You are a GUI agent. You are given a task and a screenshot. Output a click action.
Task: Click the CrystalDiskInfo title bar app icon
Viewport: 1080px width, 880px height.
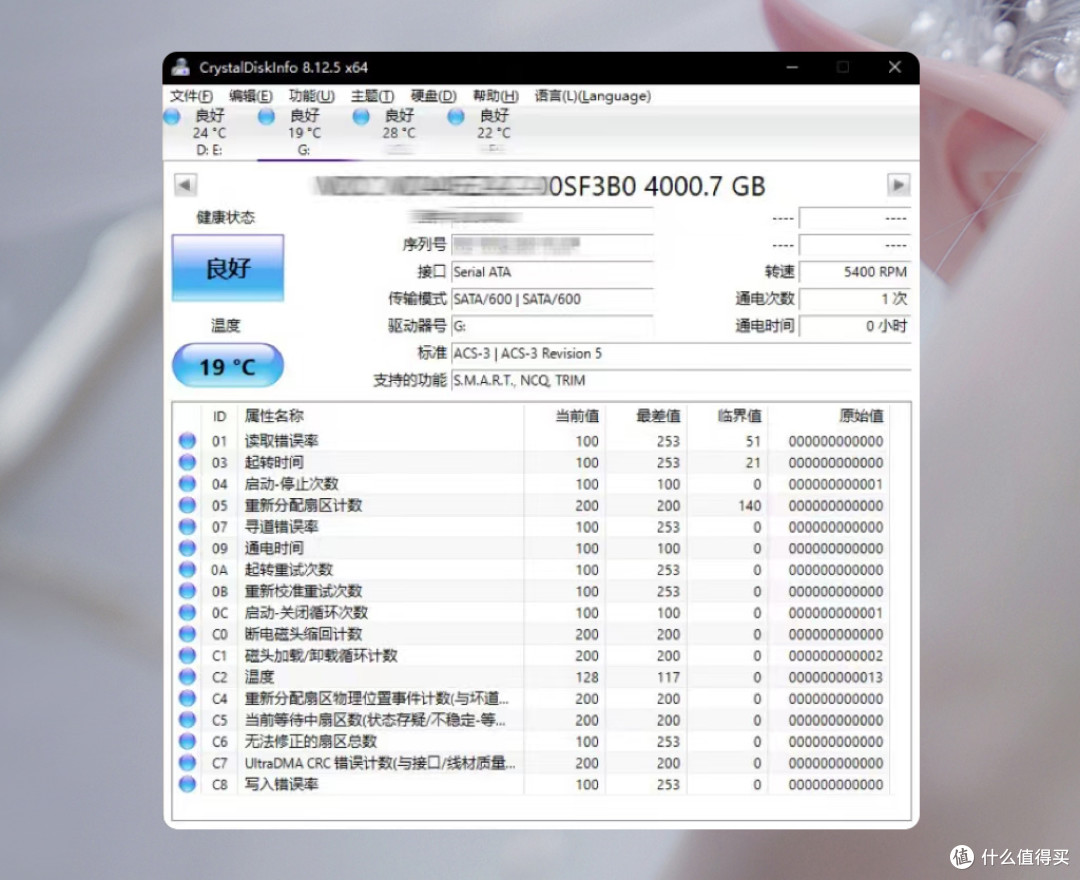coord(181,67)
